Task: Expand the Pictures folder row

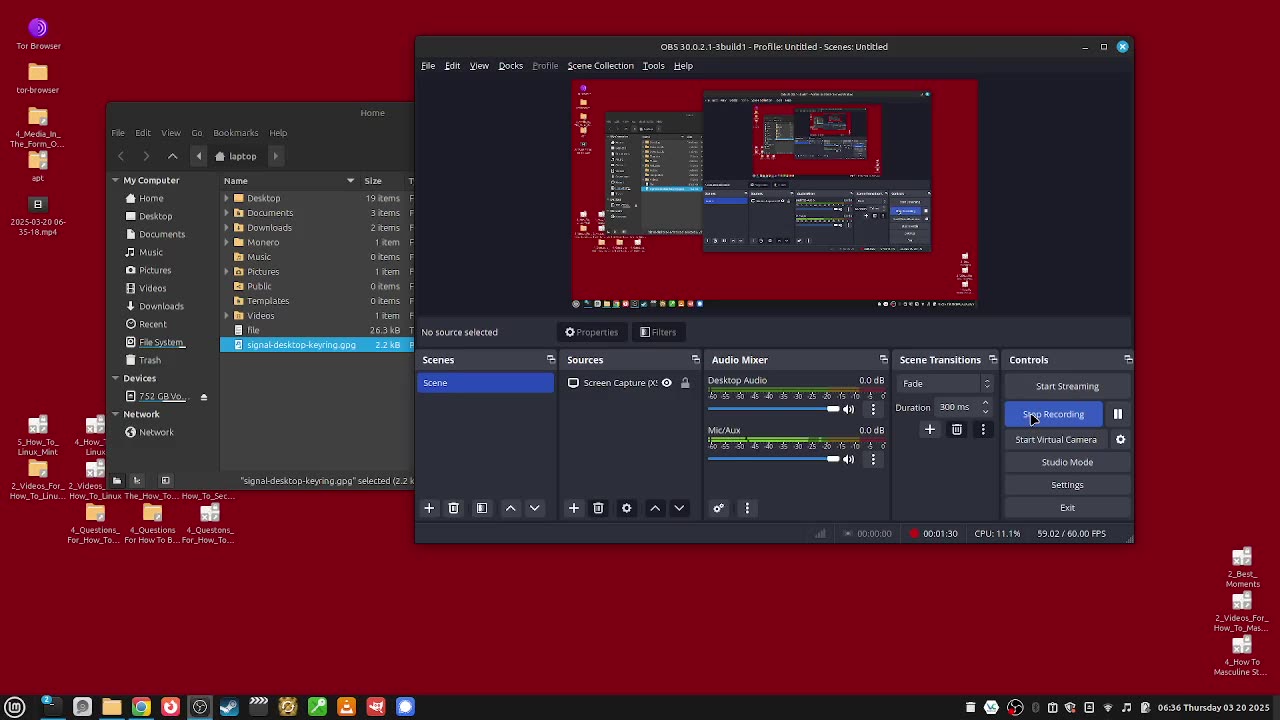Action: click(x=227, y=272)
